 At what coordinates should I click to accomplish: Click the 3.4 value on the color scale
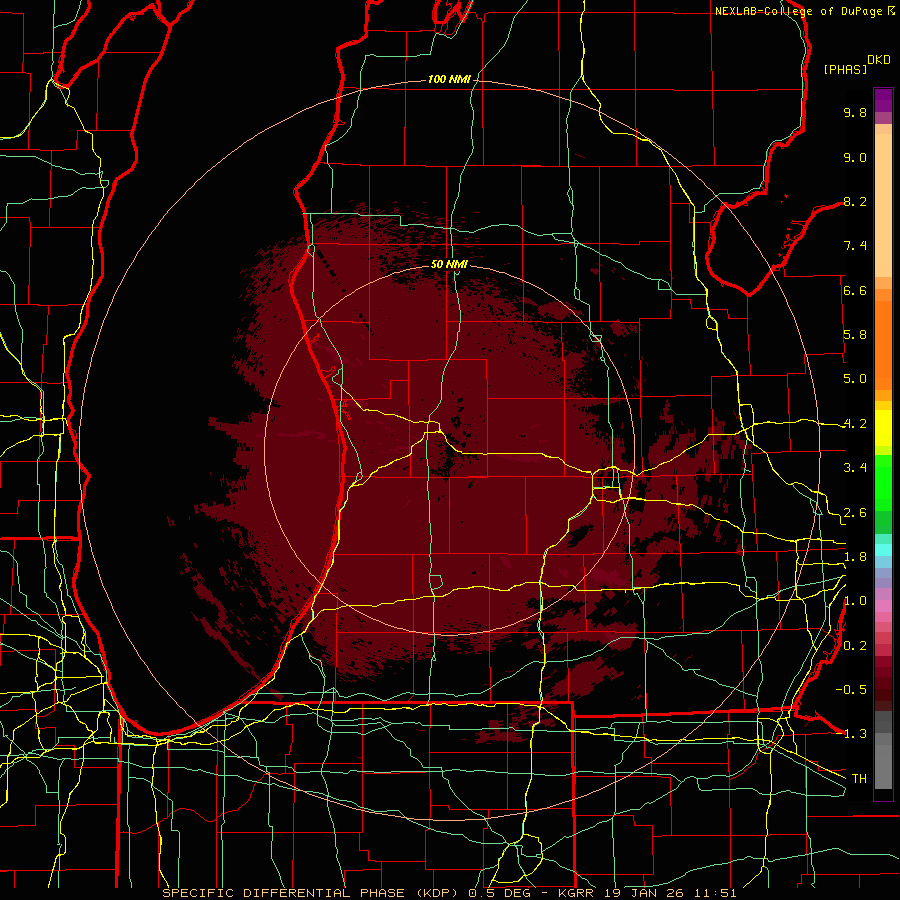click(855, 468)
